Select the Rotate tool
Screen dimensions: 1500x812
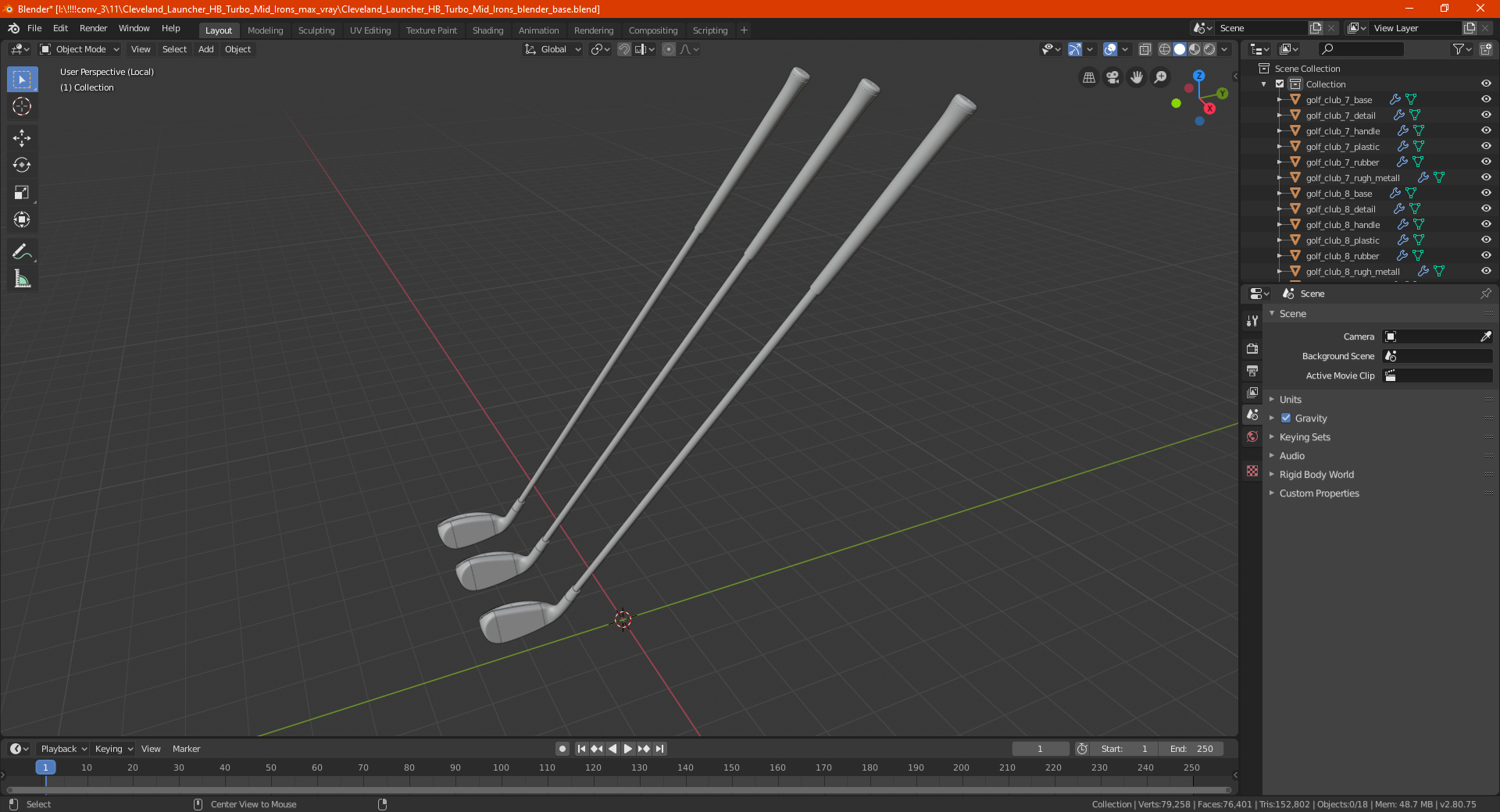click(22, 165)
